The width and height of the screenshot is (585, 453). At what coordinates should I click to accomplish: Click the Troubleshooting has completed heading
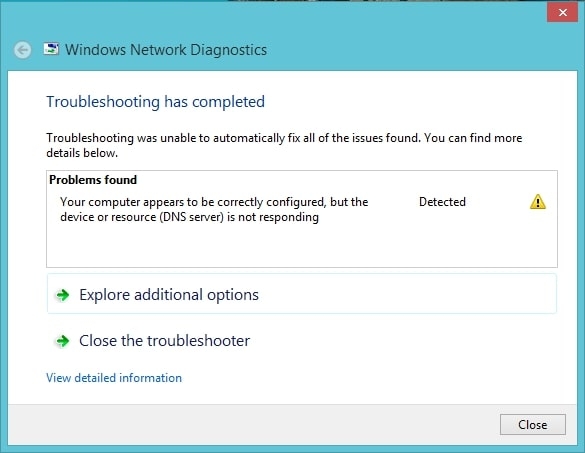pos(156,102)
